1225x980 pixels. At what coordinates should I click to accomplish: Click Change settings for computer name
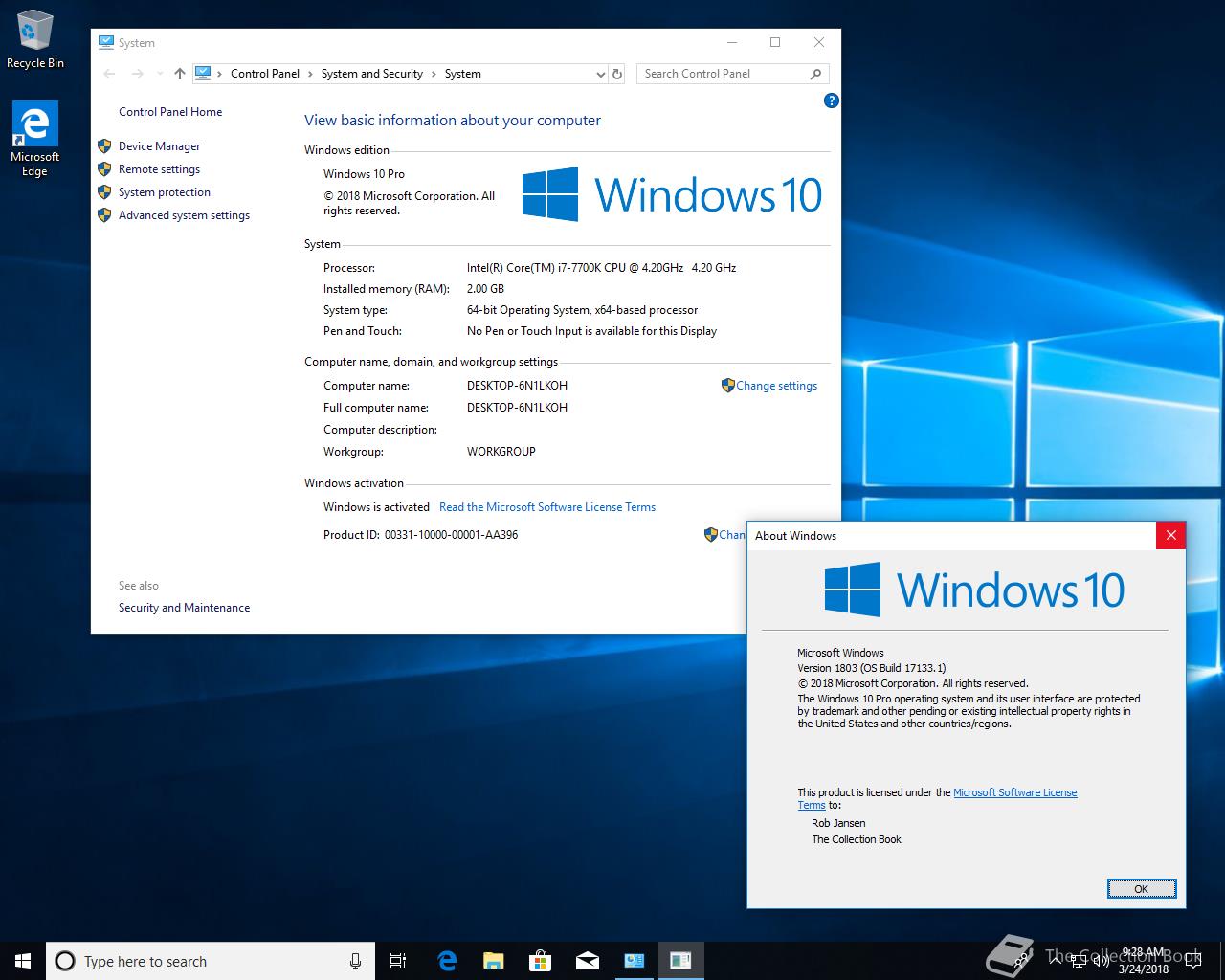click(x=776, y=386)
